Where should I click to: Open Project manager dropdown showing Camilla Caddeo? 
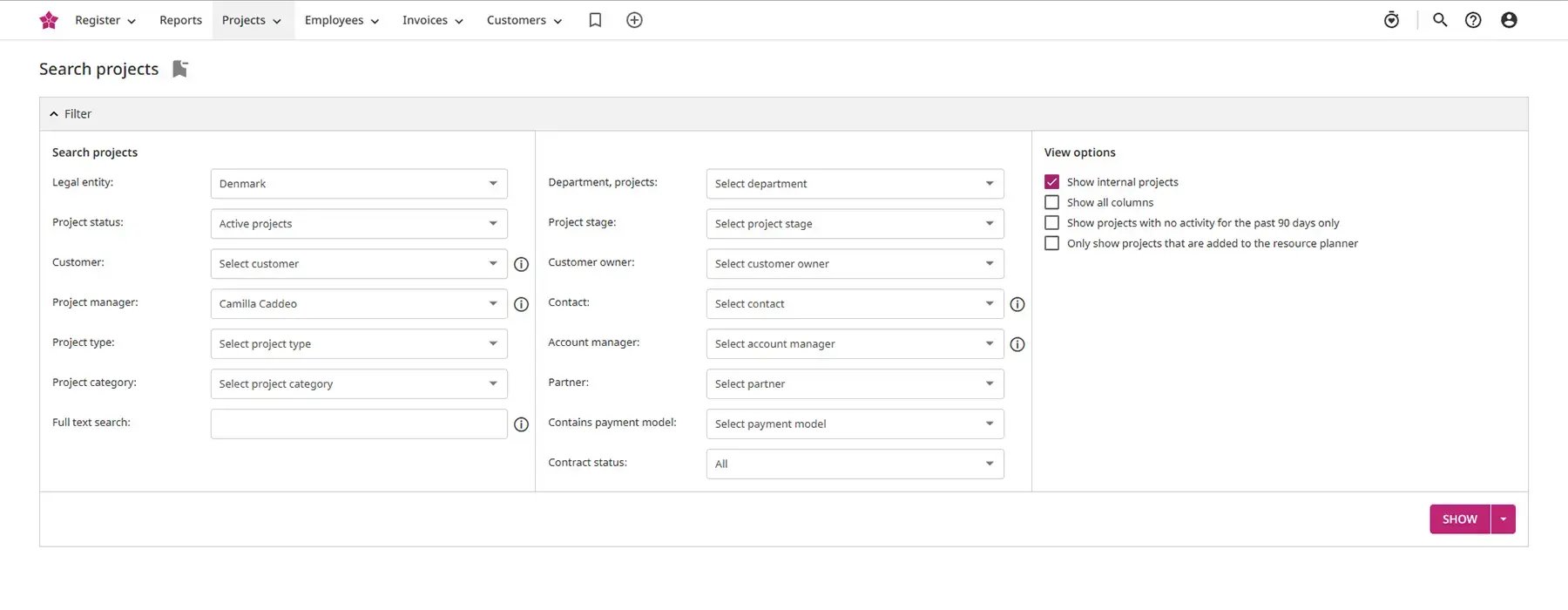pyautogui.click(x=359, y=304)
